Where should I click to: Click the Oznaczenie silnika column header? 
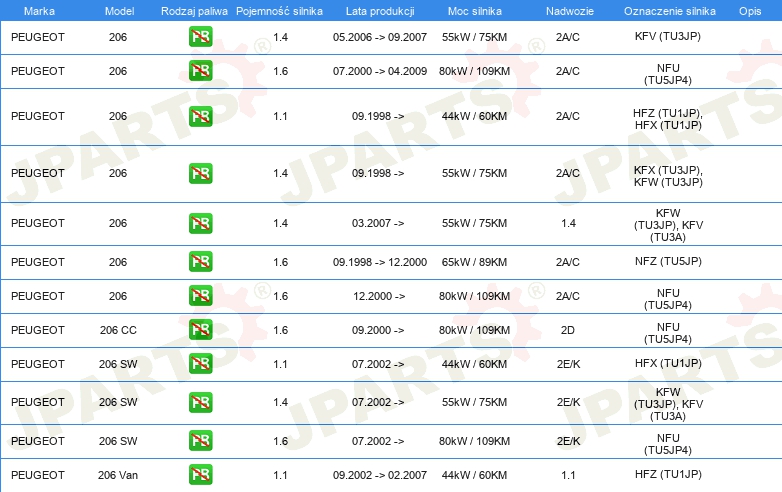click(669, 11)
